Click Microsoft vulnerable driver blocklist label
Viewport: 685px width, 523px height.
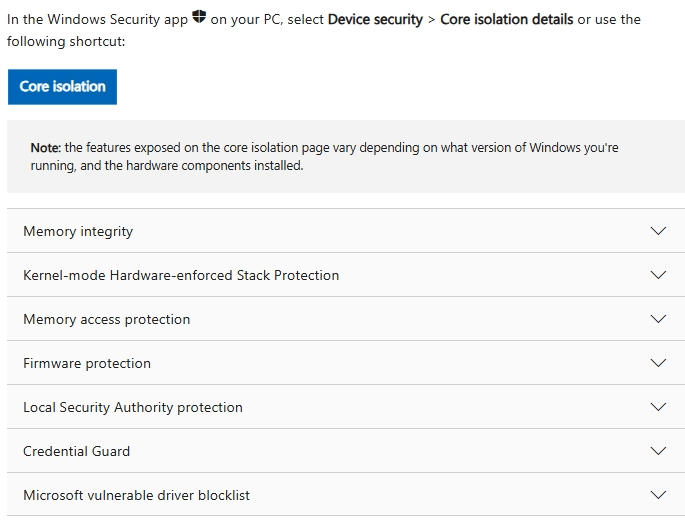click(x=136, y=495)
